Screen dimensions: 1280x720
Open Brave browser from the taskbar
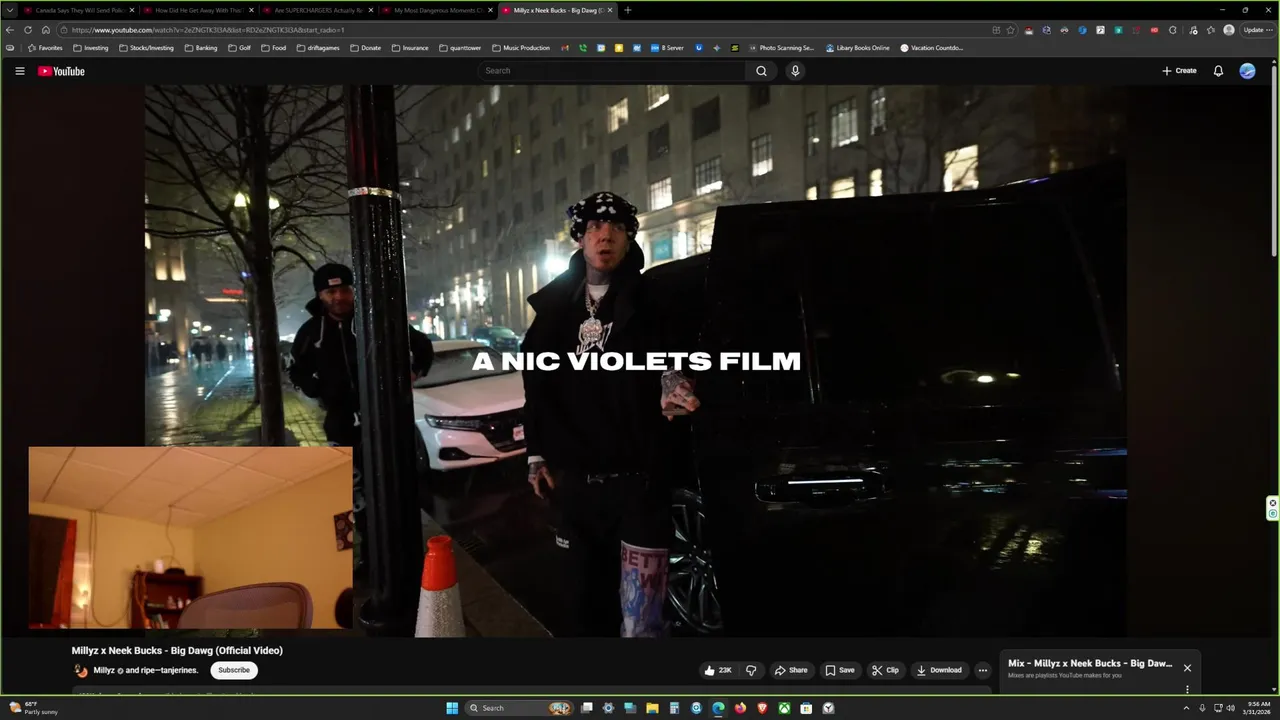click(x=762, y=708)
